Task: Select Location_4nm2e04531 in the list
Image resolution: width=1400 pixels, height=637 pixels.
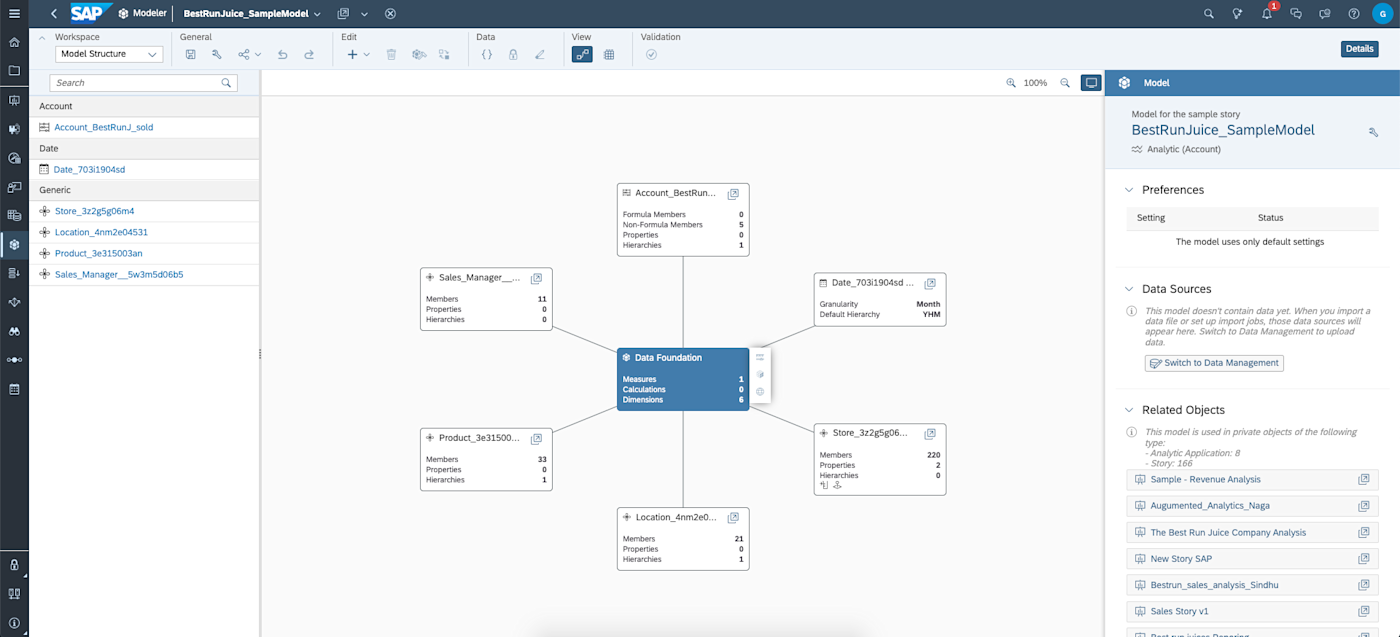Action: (x=145, y=232)
